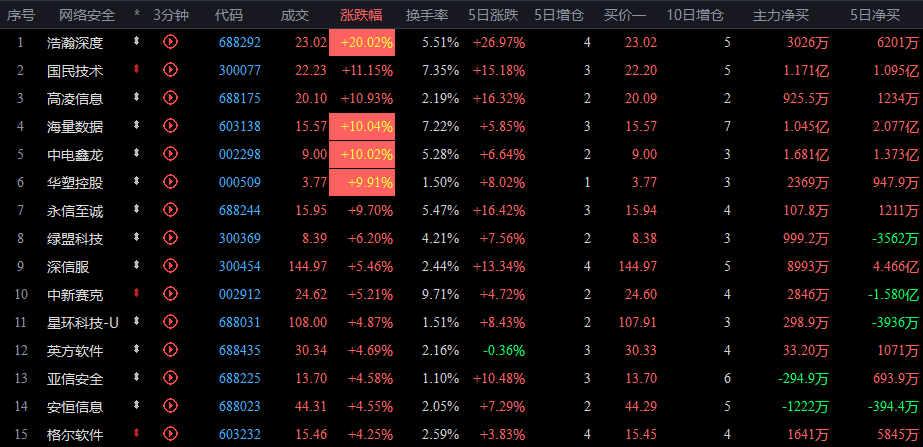Click the marker icon beside 浩瀚深度

point(137,41)
